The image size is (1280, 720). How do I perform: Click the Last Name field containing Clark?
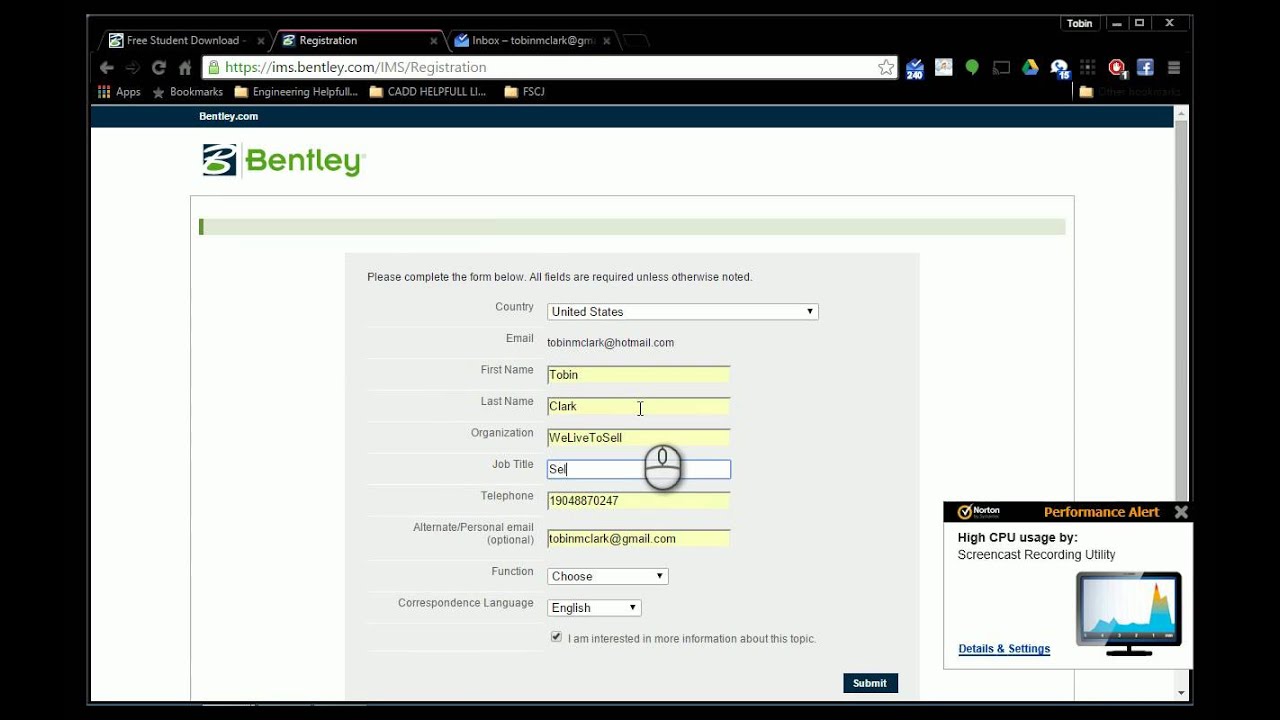pos(638,406)
